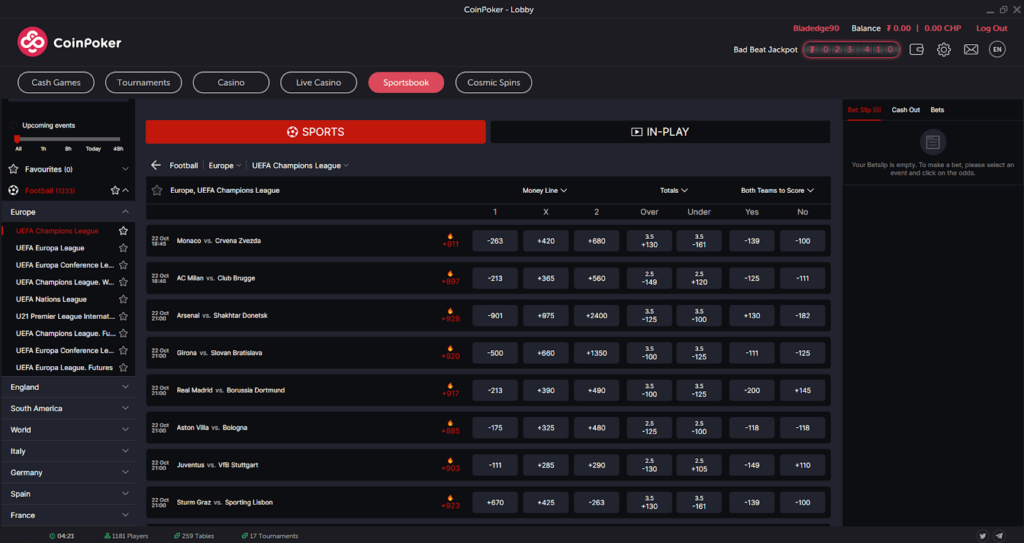Click 259 Tables in status bar
Image resolution: width=1024 pixels, height=543 pixels.
point(194,536)
